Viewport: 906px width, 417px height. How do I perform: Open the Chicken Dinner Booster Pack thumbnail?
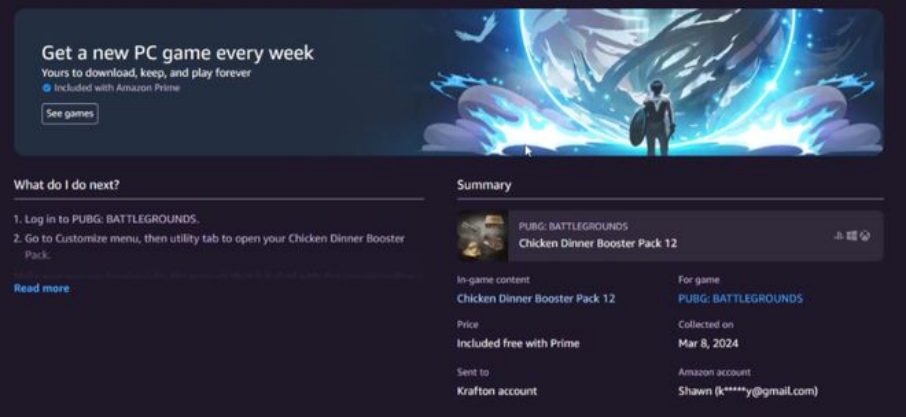[482, 236]
